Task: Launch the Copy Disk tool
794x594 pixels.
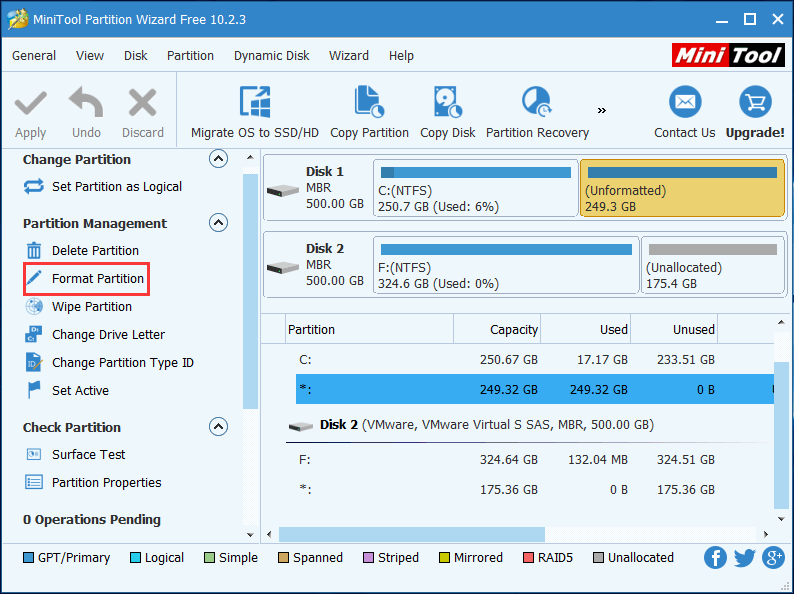Action: click(447, 103)
